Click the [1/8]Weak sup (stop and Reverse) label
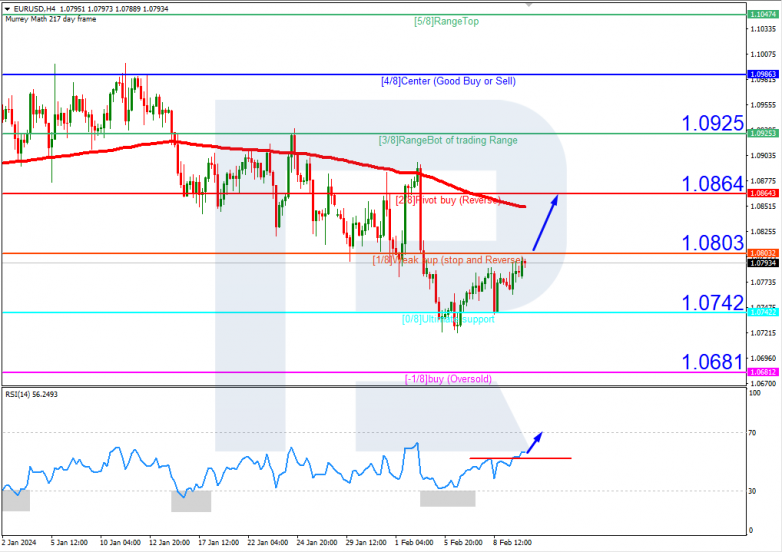Screen dimensions: 782x552 coord(449,260)
